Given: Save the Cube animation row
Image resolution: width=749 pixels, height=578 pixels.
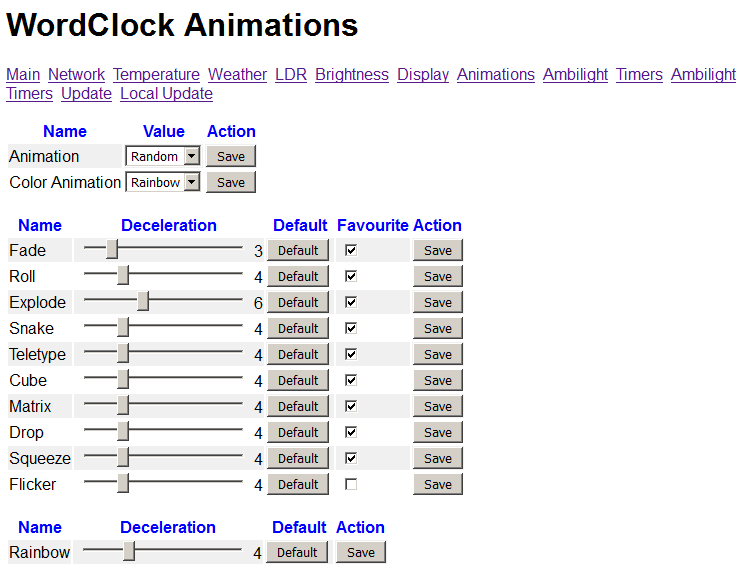Looking at the screenshot, I should point(438,381).
